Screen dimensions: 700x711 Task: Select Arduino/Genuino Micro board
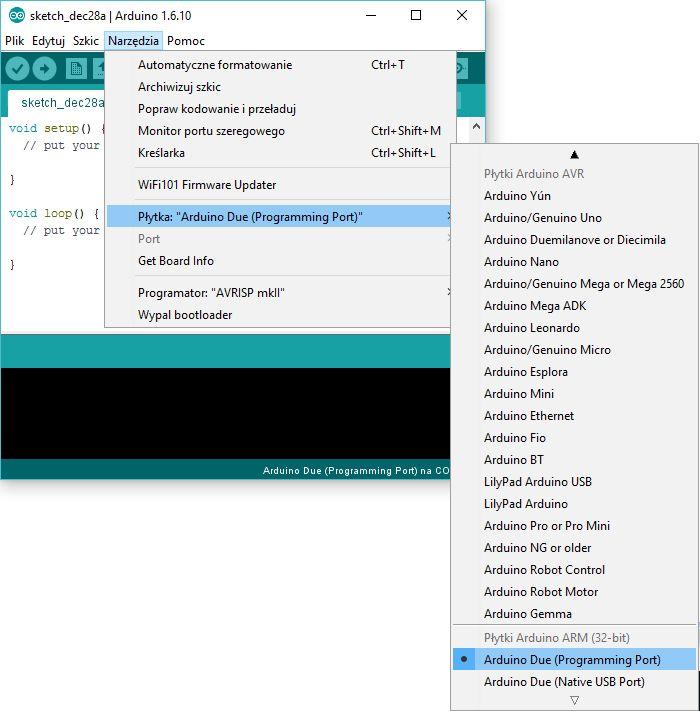(x=574, y=350)
